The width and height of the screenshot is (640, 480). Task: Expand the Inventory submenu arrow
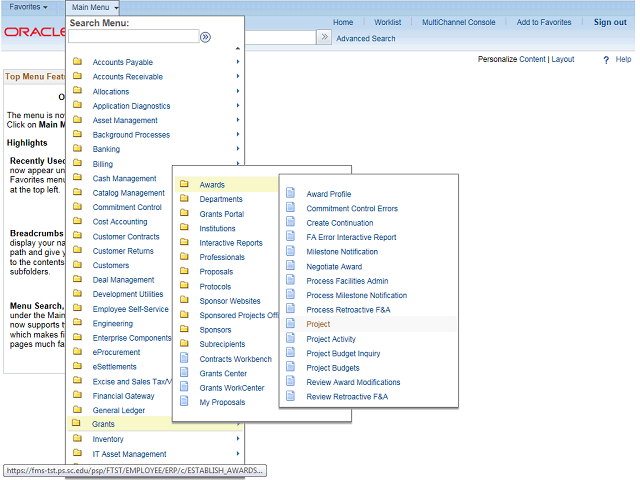[238, 439]
